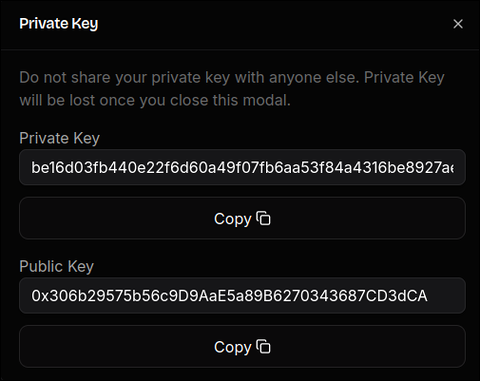
Task: Place the cursor after CD3dCA in Public Key
Action: pyautogui.click(x=430, y=296)
